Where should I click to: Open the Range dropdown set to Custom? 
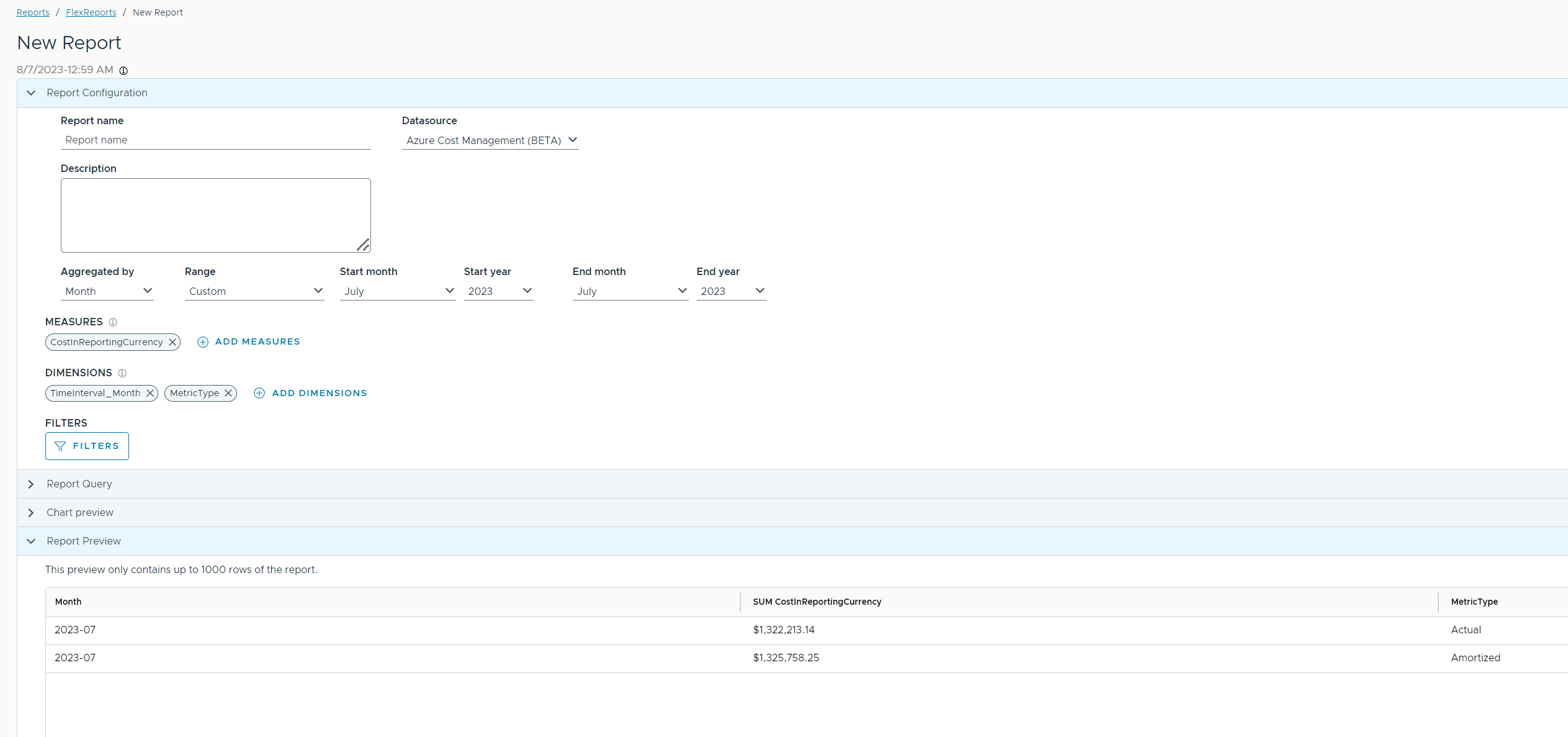click(254, 291)
